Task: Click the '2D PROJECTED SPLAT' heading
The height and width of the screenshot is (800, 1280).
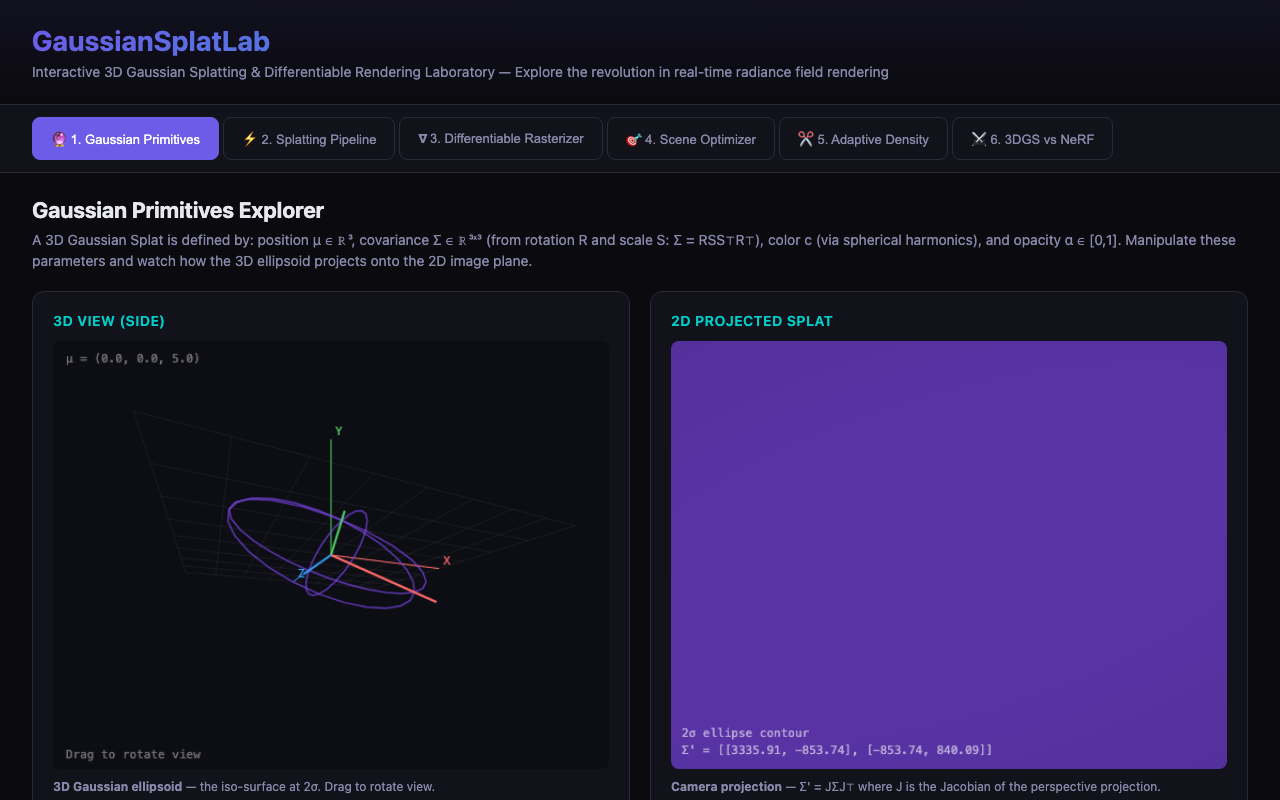Action: [x=752, y=321]
